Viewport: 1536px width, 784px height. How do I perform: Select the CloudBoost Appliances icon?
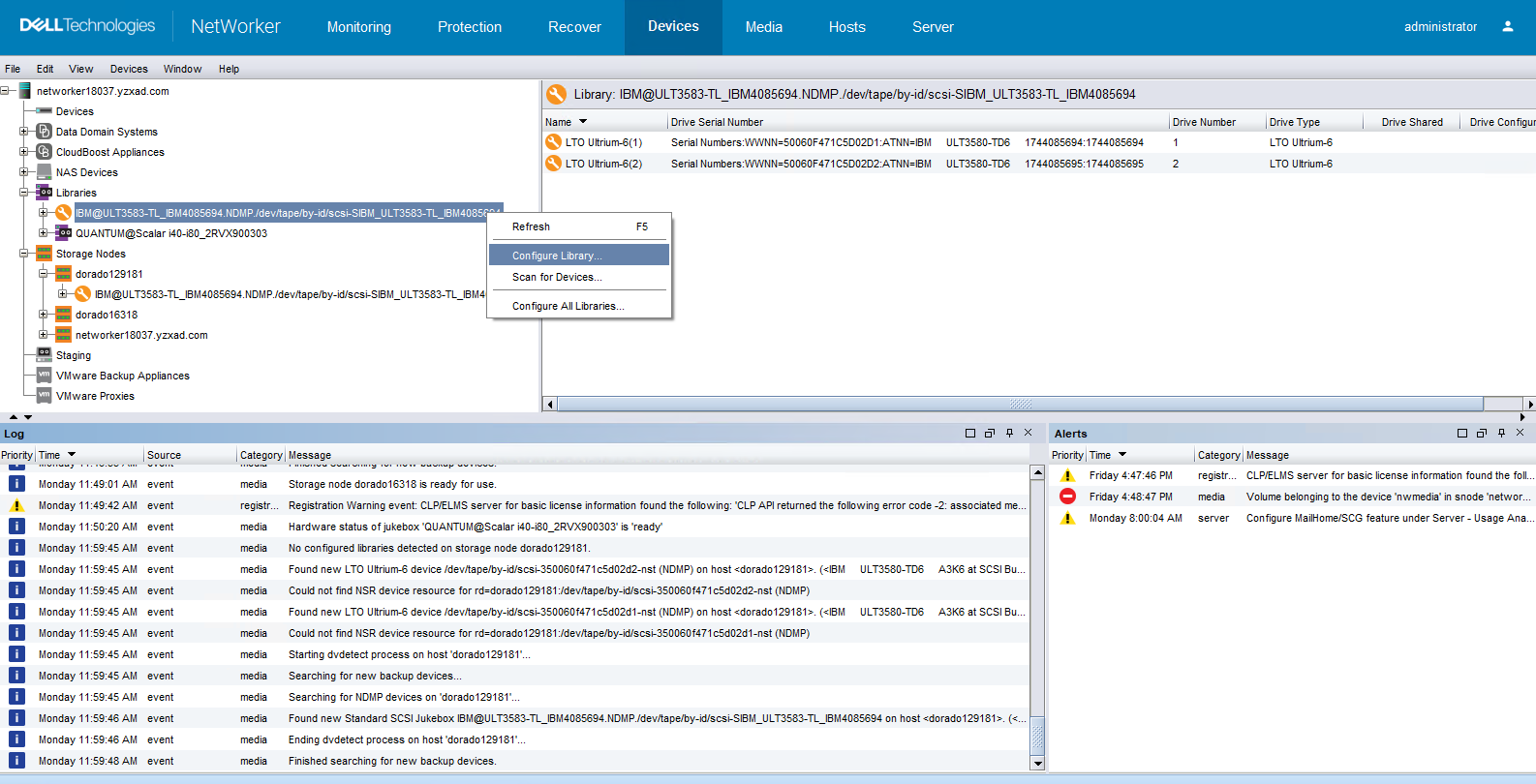click(44, 152)
